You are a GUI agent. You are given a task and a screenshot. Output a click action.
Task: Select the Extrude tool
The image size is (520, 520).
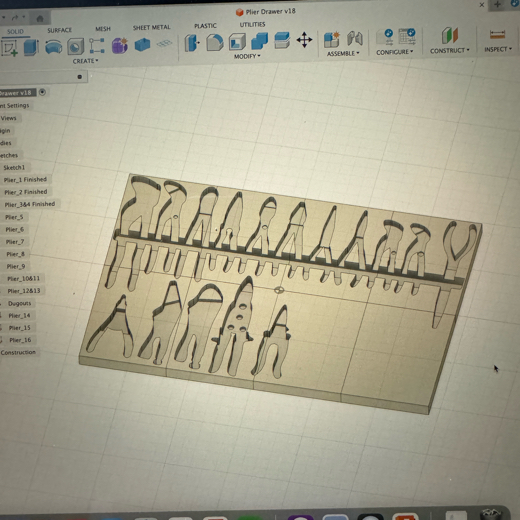click(x=31, y=47)
